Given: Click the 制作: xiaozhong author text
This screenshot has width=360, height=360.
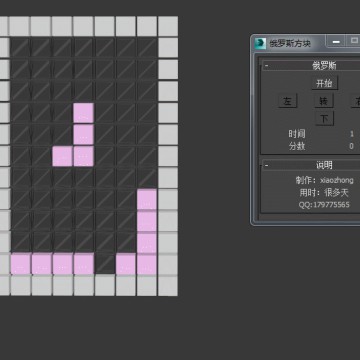Looking at the screenshot, I should pyautogui.click(x=324, y=180).
